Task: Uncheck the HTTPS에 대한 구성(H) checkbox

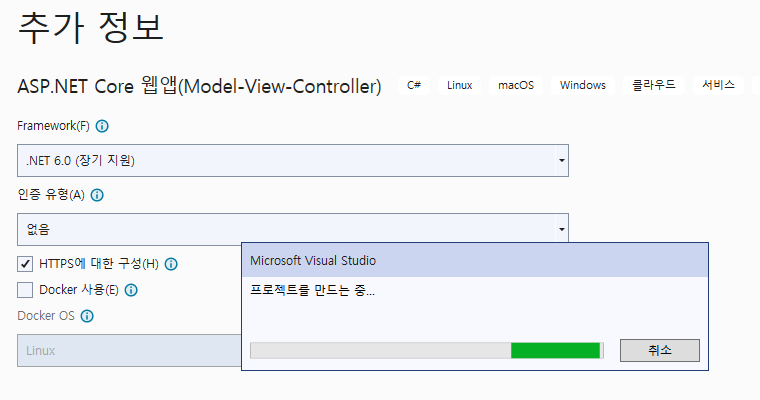Action: (x=25, y=264)
